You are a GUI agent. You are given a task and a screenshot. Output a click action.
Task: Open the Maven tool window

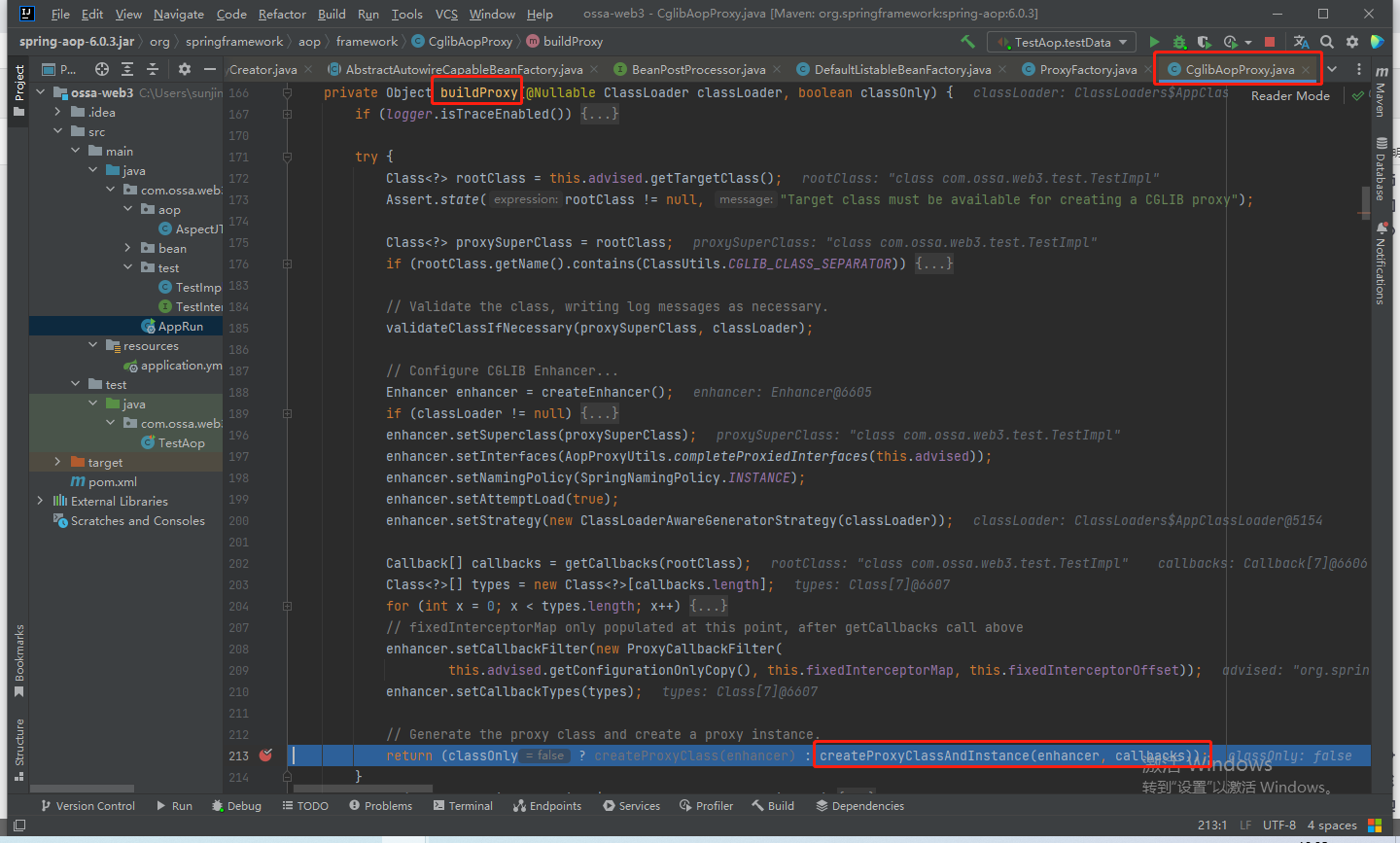(x=1381, y=91)
